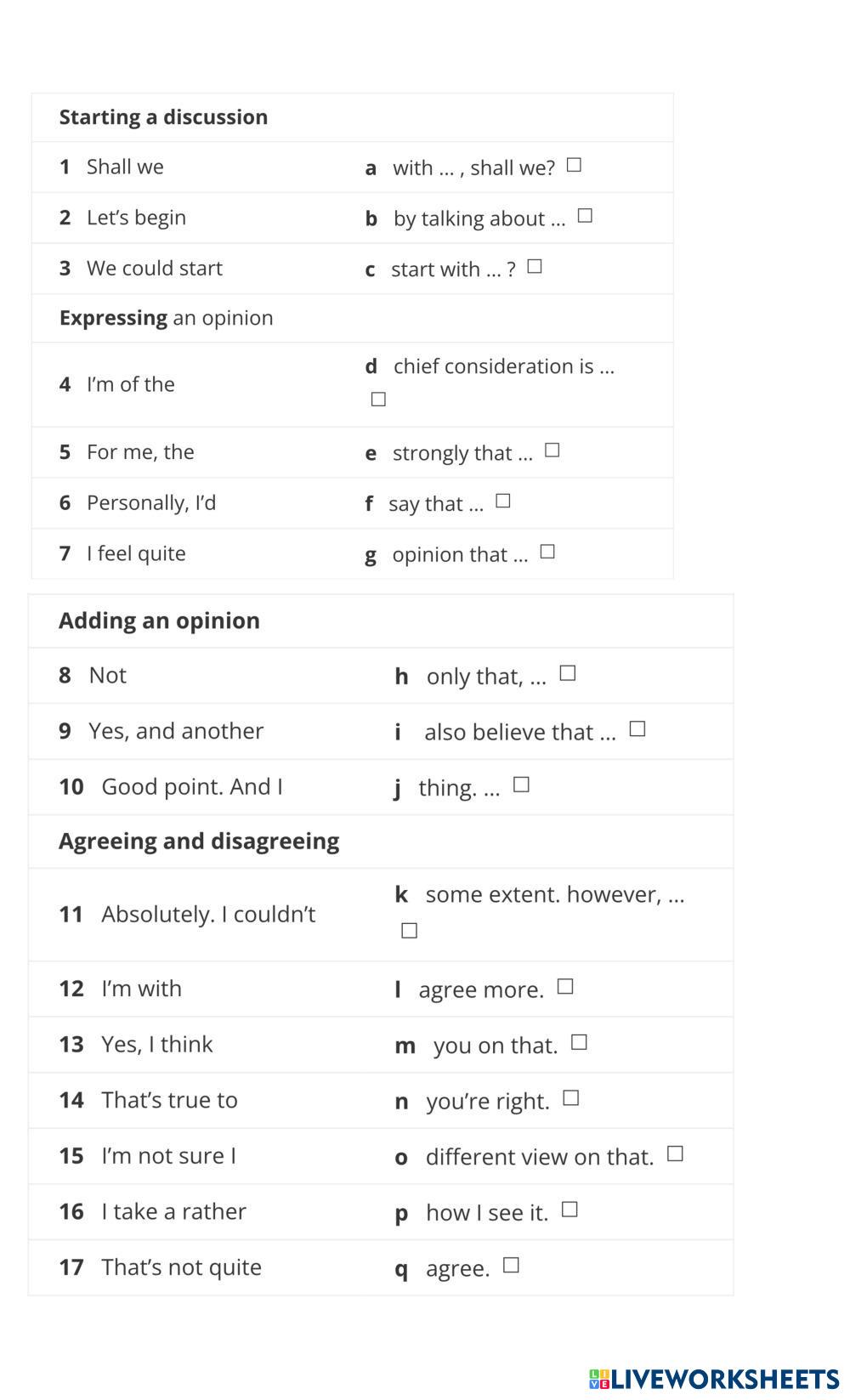850x1400 pixels.
Task: Tick the box next to 'only that, ...'
Action: (568, 673)
